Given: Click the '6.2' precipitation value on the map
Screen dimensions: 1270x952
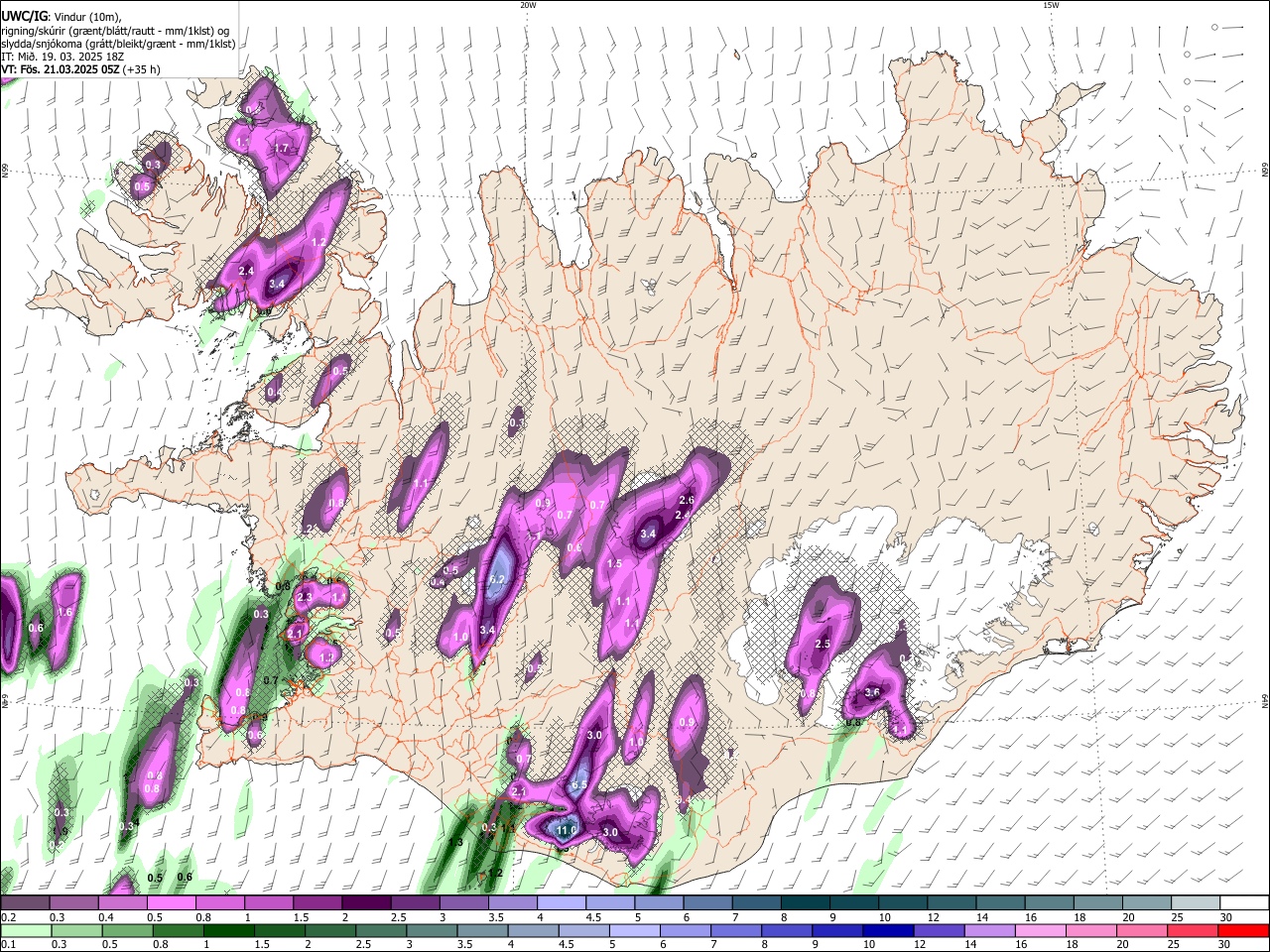Looking at the screenshot, I should [498, 579].
